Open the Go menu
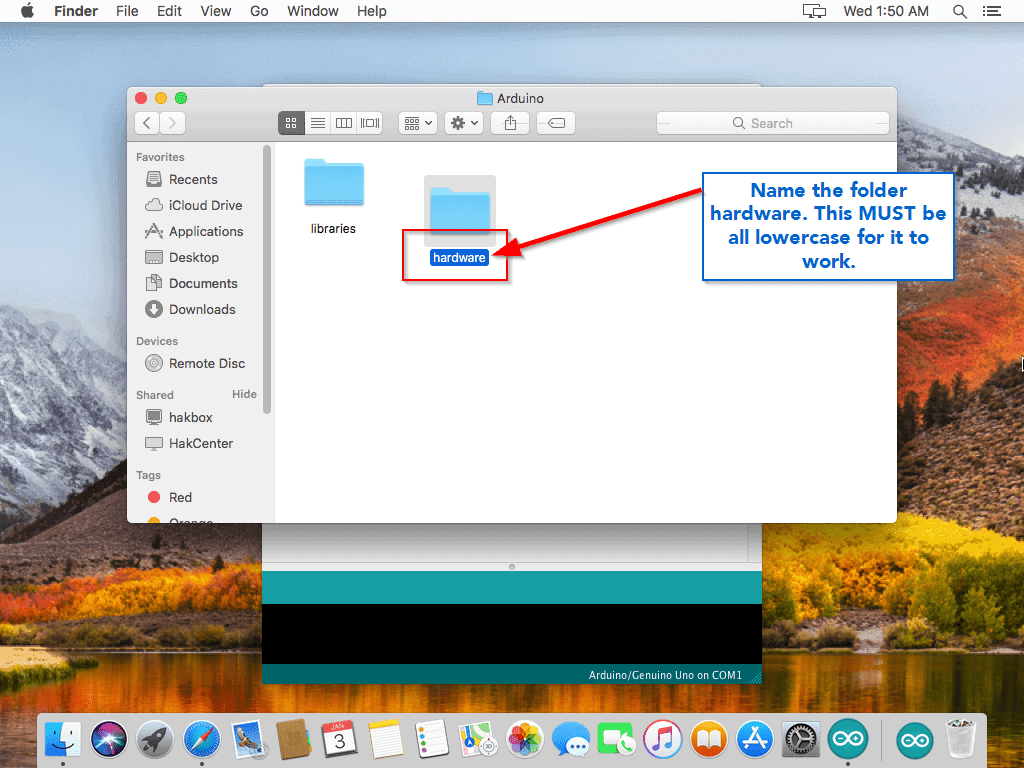Image resolution: width=1024 pixels, height=768 pixels. click(259, 11)
